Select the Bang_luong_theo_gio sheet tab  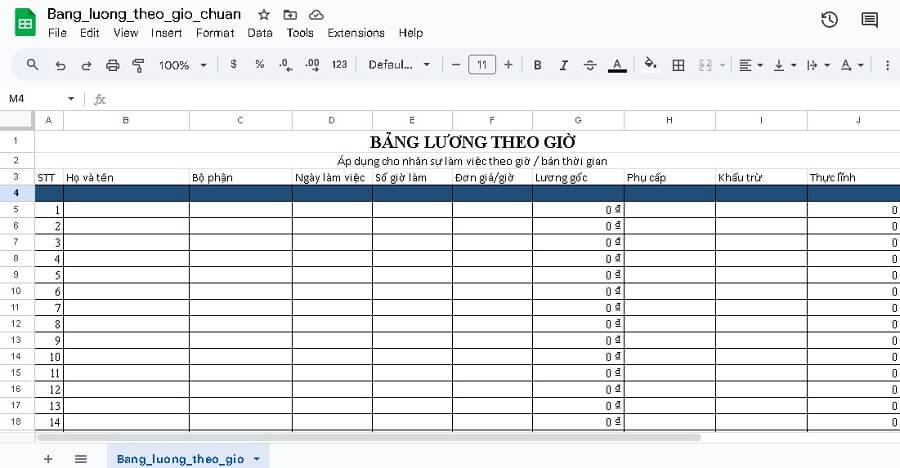[180, 458]
